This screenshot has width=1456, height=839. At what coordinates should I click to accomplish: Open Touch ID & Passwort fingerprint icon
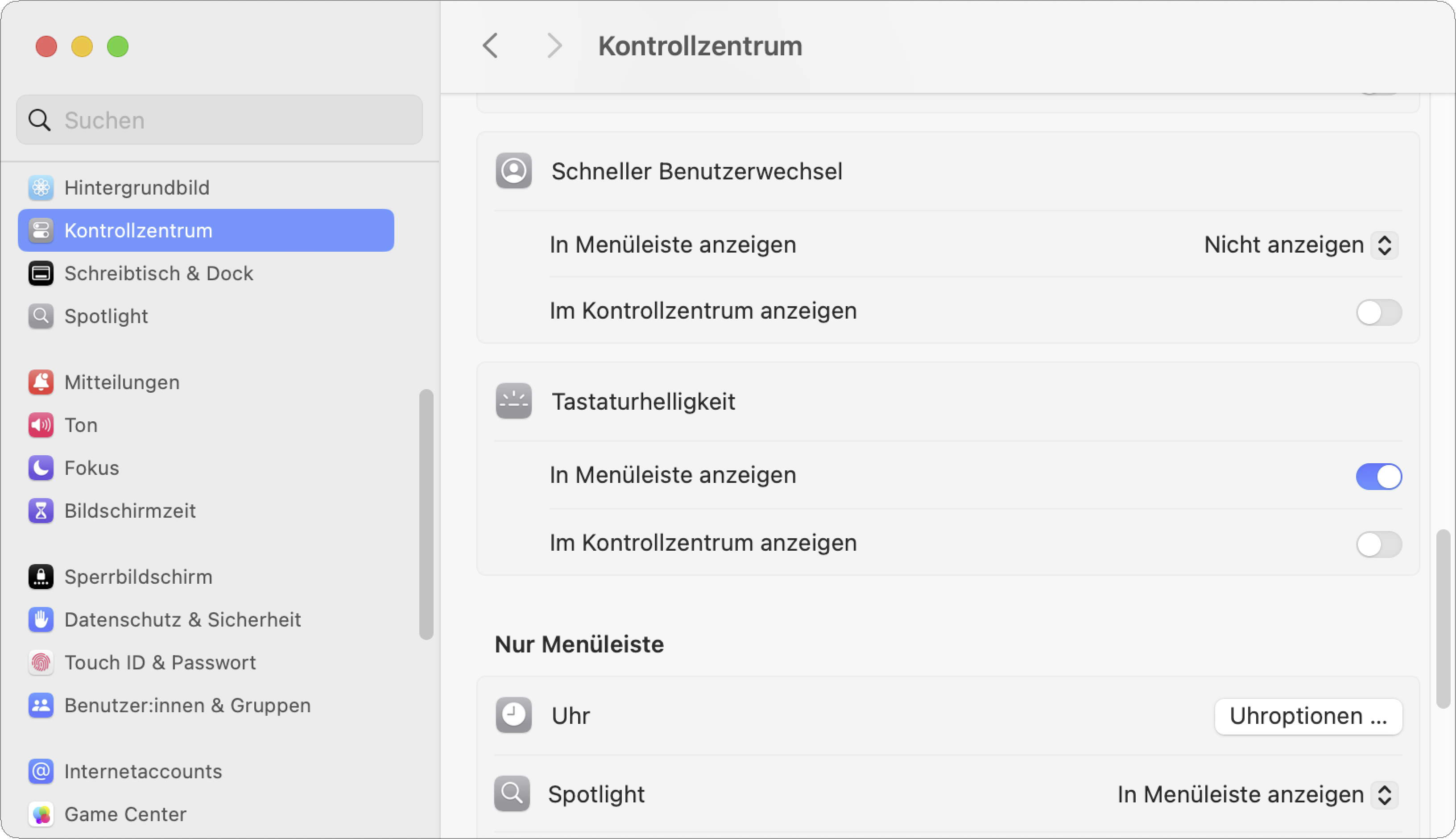pyautogui.click(x=41, y=663)
